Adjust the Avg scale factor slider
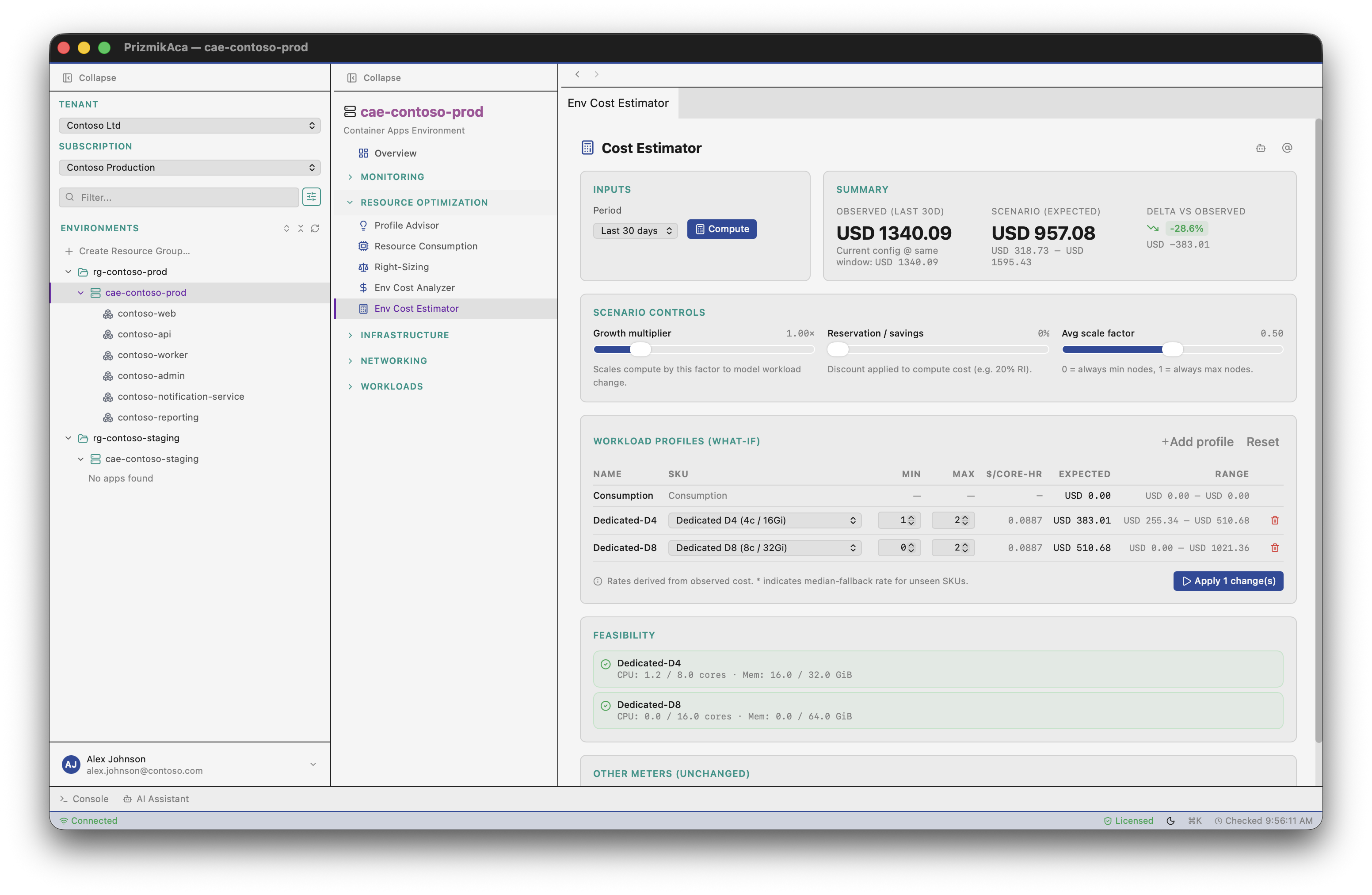Screen dimensions: 1372x895 tap(1173, 349)
